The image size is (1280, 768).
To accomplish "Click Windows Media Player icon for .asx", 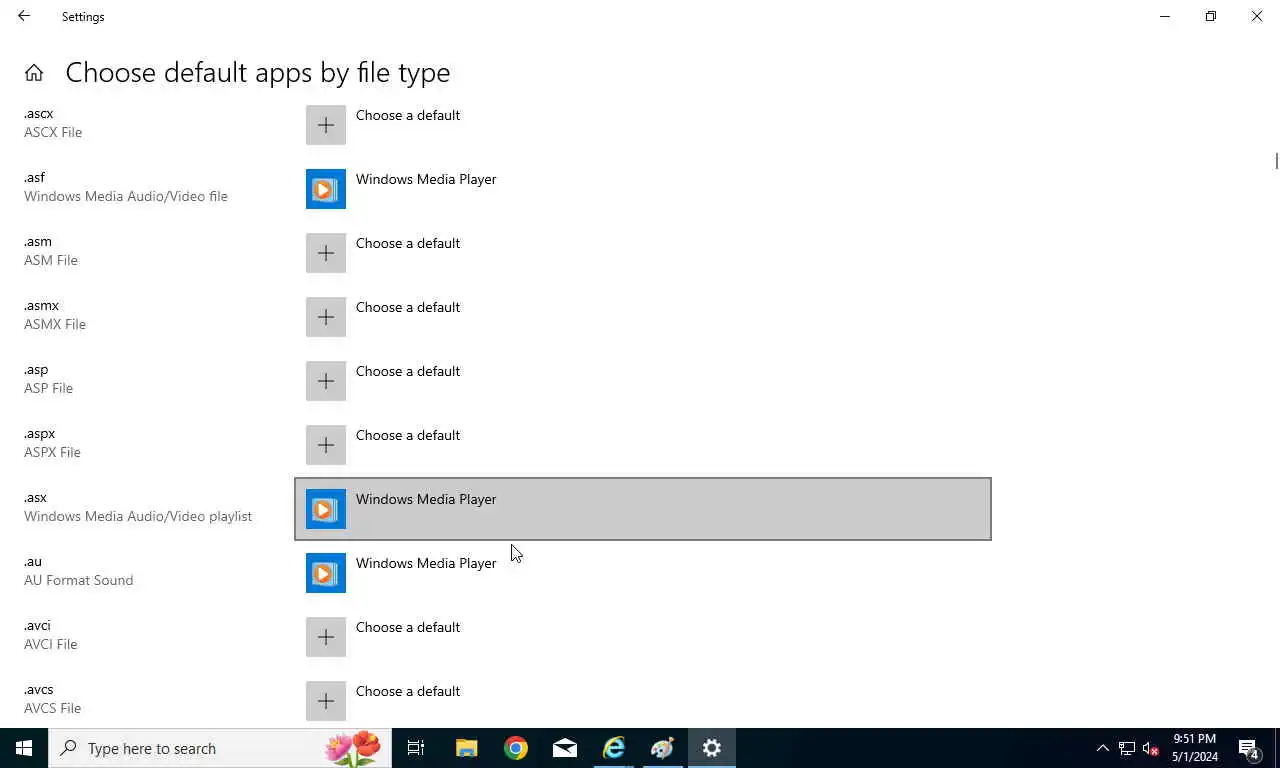I will pyautogui.click(x=326, y=509).
